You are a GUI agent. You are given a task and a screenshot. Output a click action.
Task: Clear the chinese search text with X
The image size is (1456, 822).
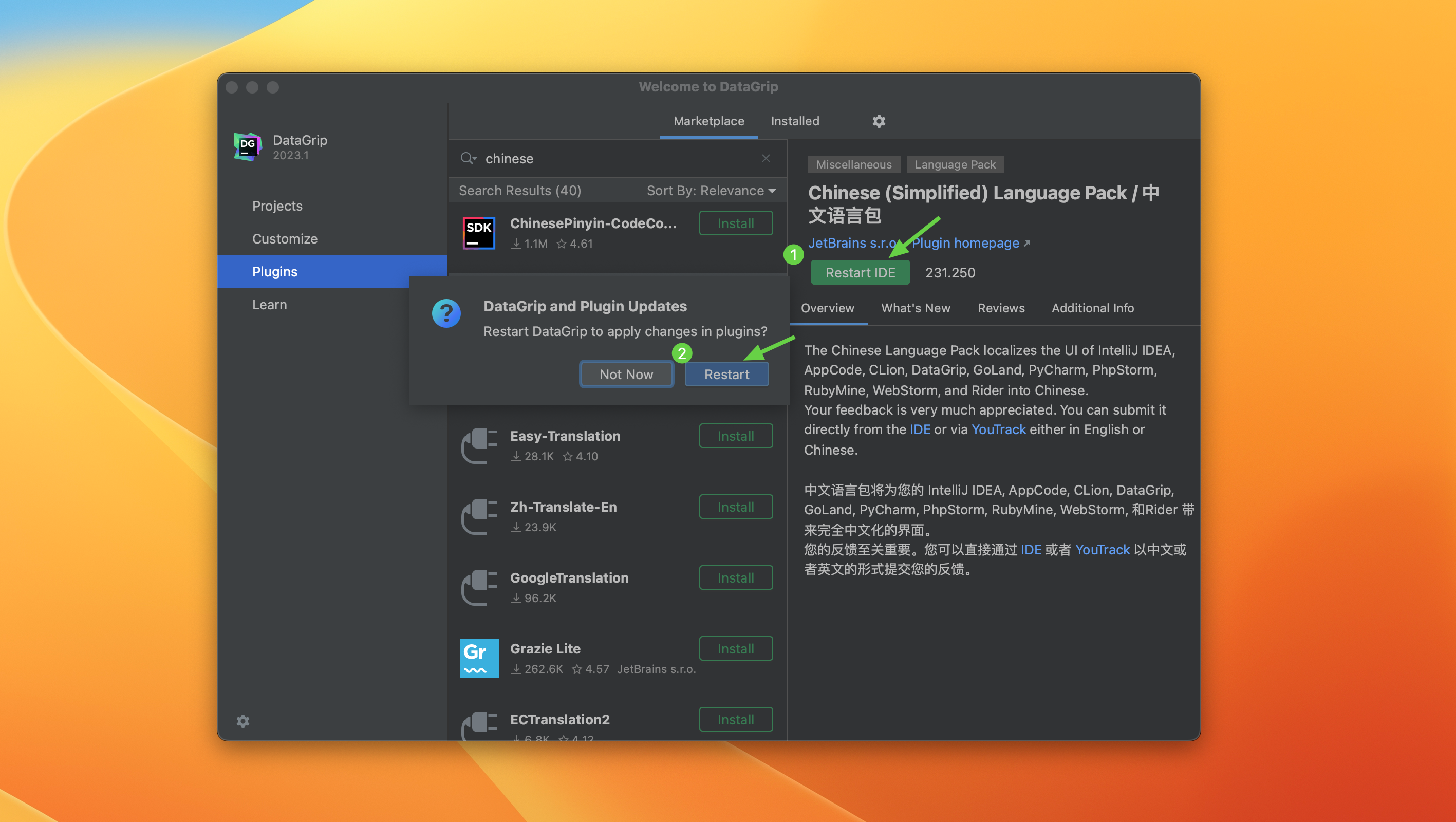coord(766,158)
